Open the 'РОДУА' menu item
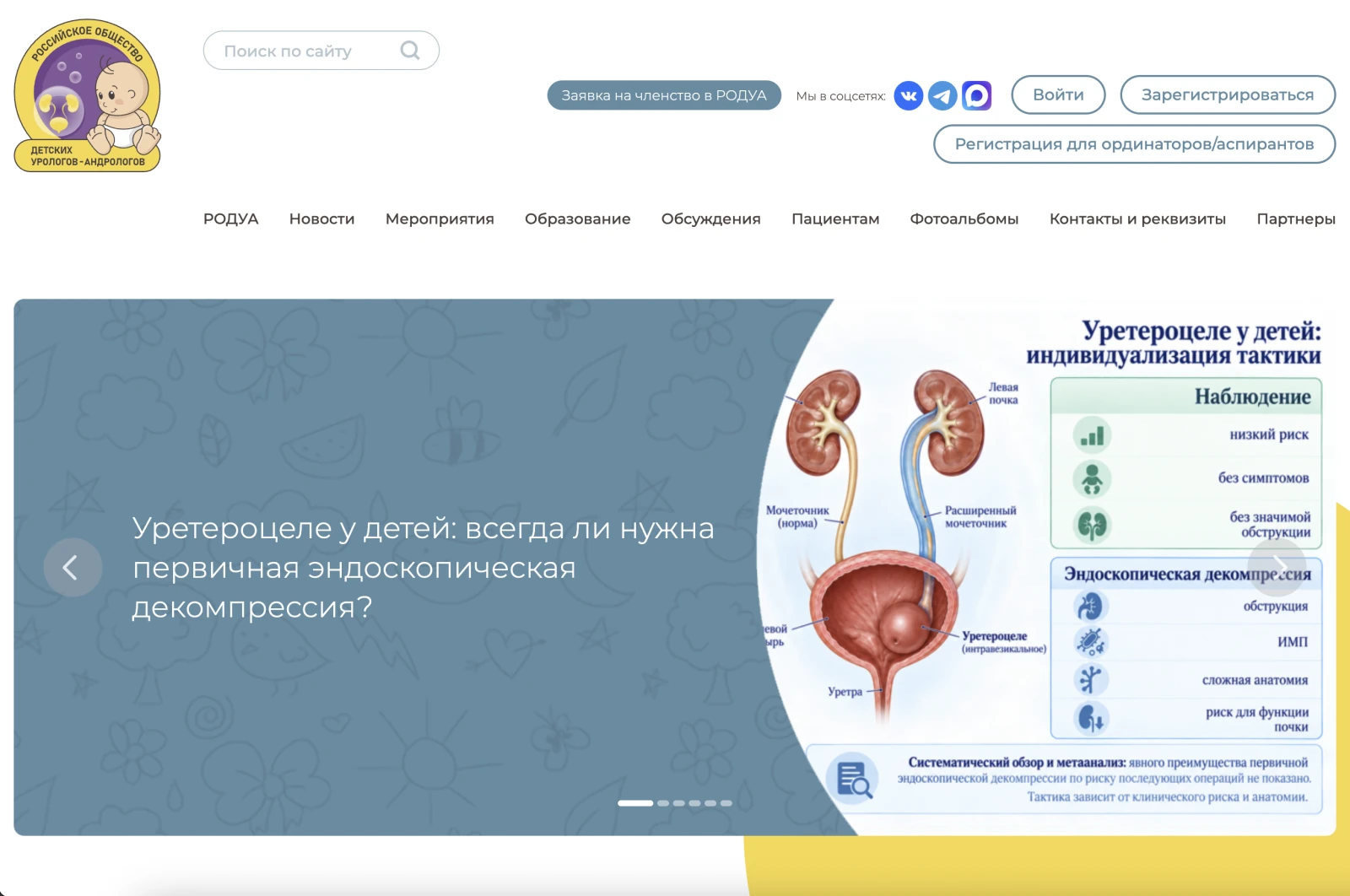1350x896 pixels. pos(230,219)
